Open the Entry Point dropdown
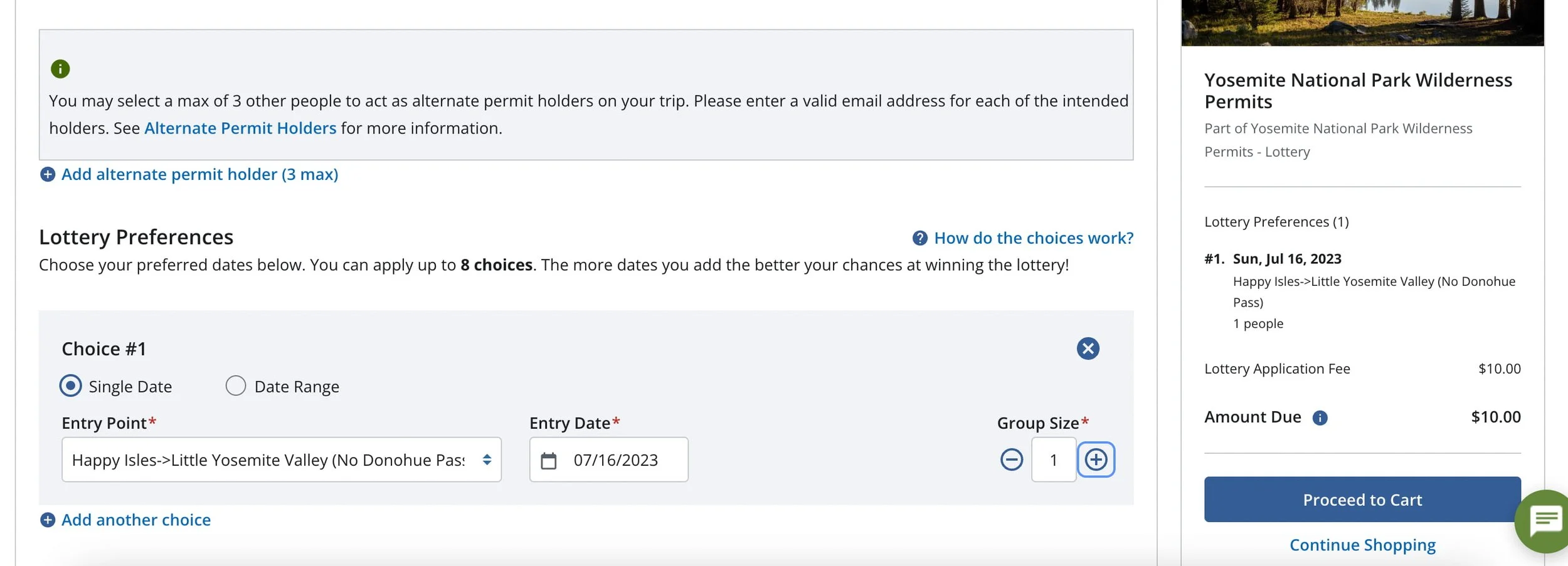Viewport: 1568px width, 566px height. [x=282, y=459]
